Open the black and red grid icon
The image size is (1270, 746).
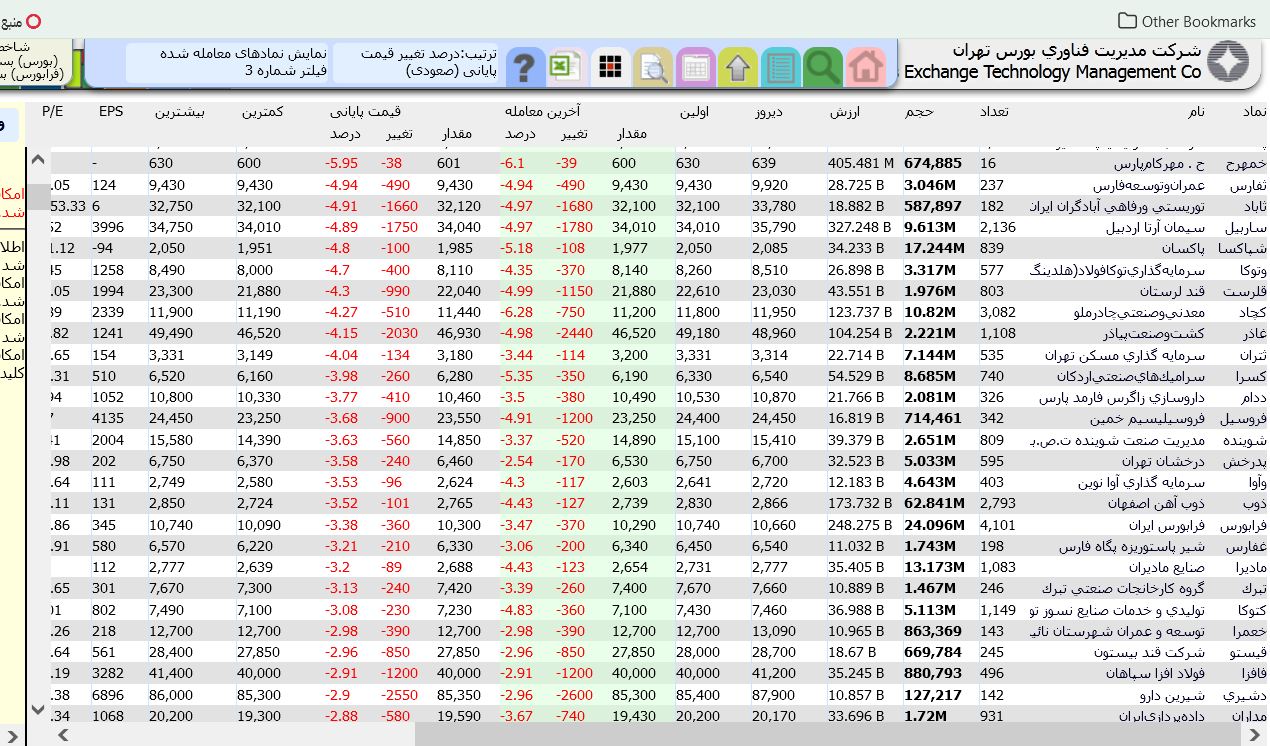pyautogui.click(x=610, y=67)
